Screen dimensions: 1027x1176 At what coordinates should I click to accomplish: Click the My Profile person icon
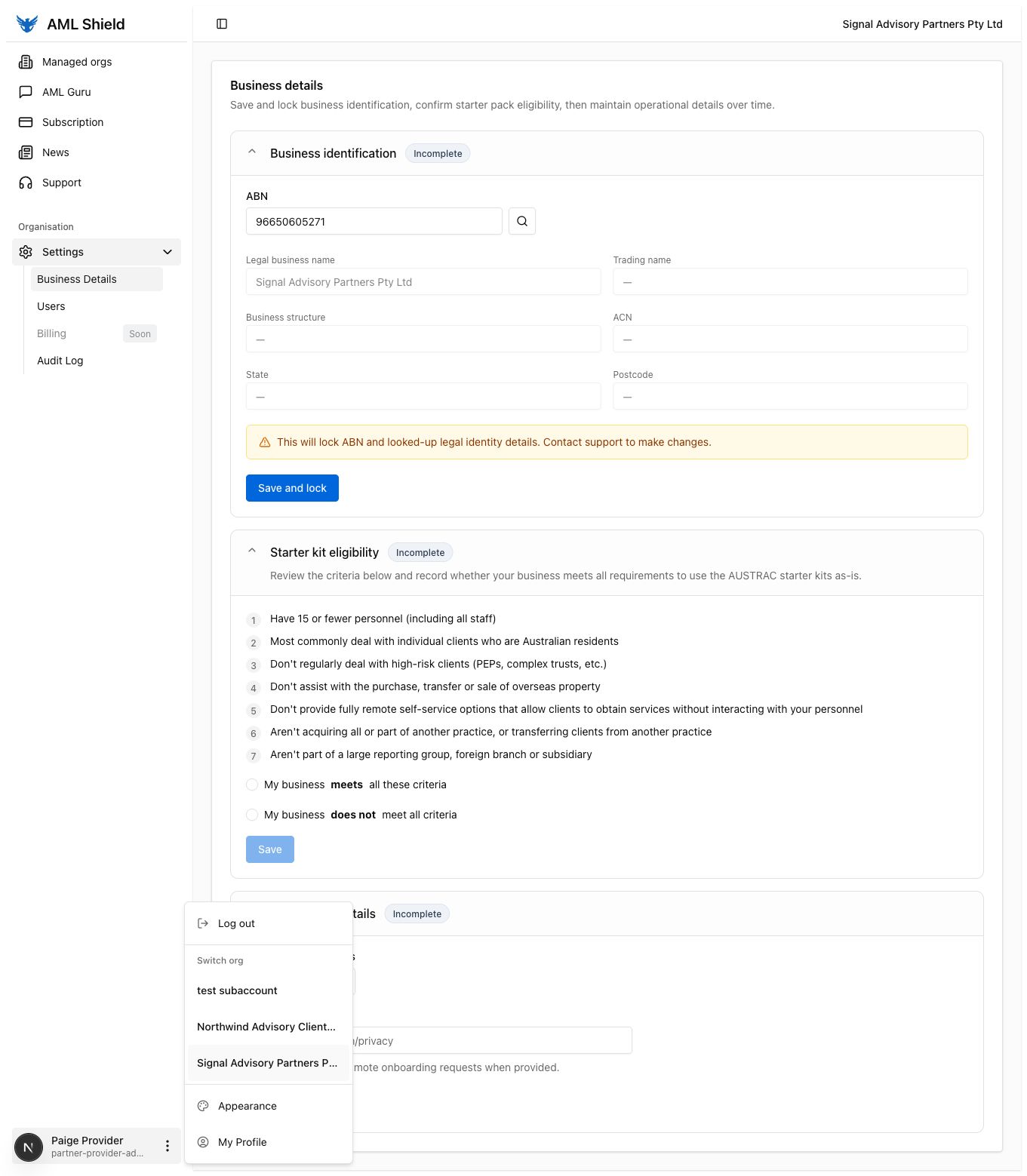tap(203, 1142)
